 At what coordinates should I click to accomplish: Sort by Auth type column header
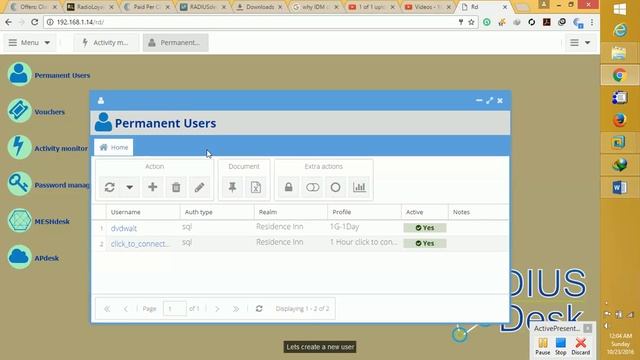tap(217, 212)
